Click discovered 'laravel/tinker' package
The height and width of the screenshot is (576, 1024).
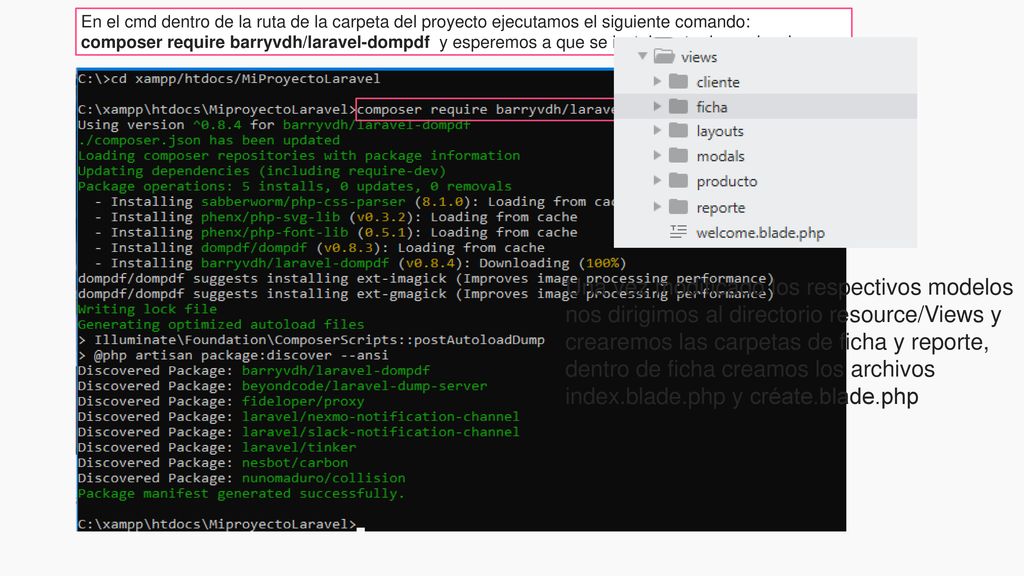(x=299, y=447)
